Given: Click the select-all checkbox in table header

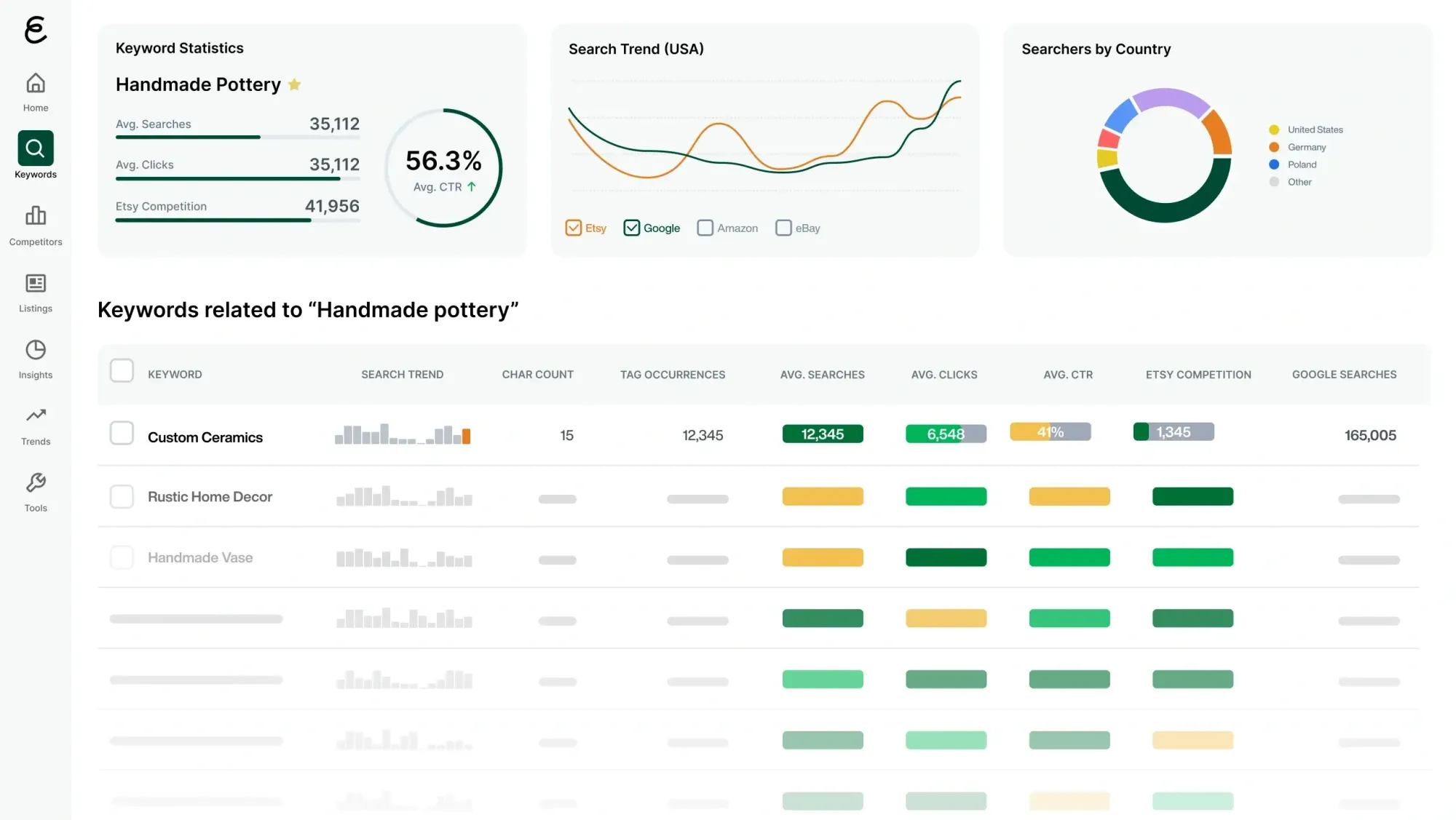Looking at the screenshot, I should pyautogui.click(x=122, y=370).
